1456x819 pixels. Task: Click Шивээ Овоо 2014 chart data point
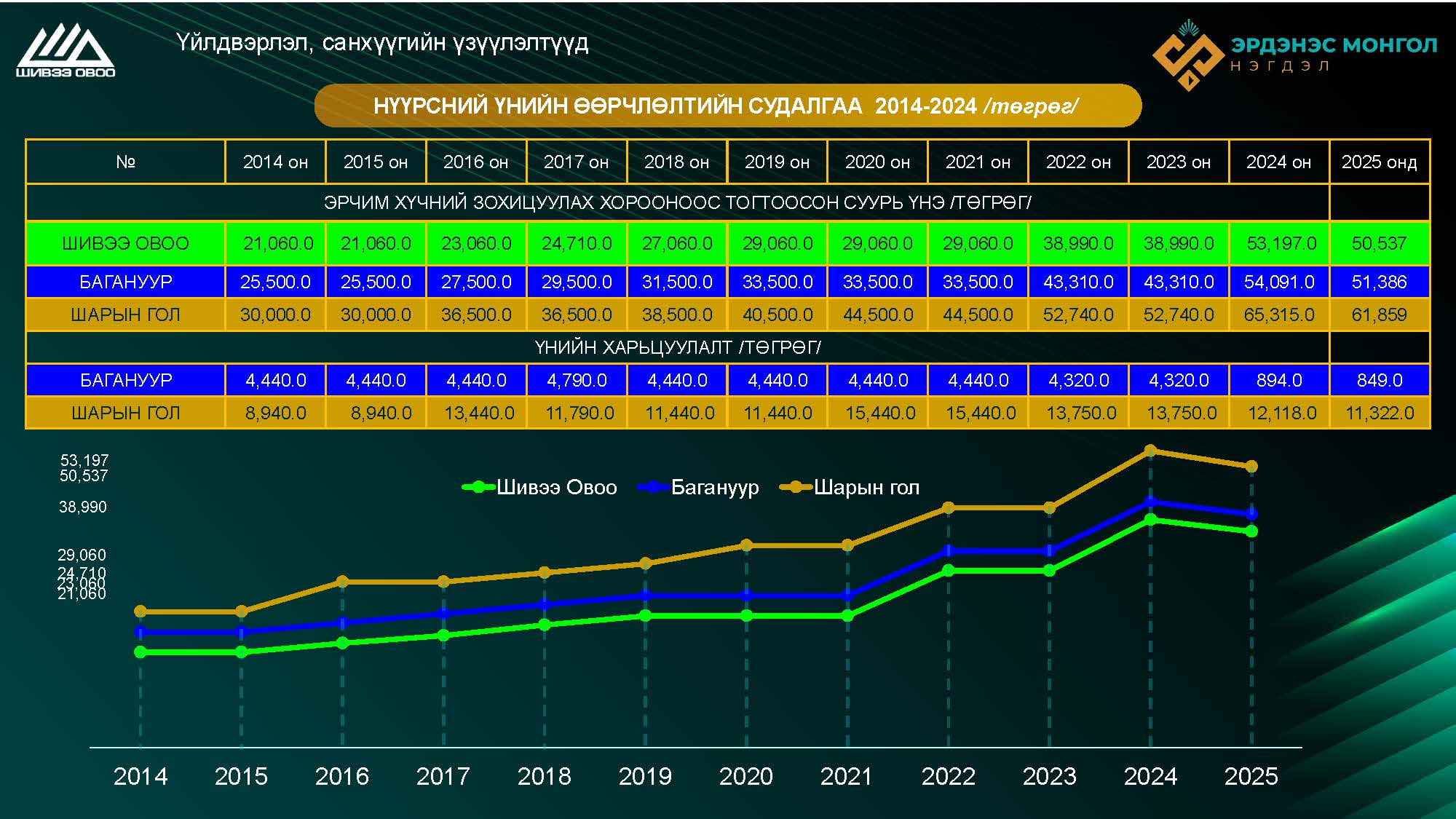pyautogui.click(x=141, y=652)
